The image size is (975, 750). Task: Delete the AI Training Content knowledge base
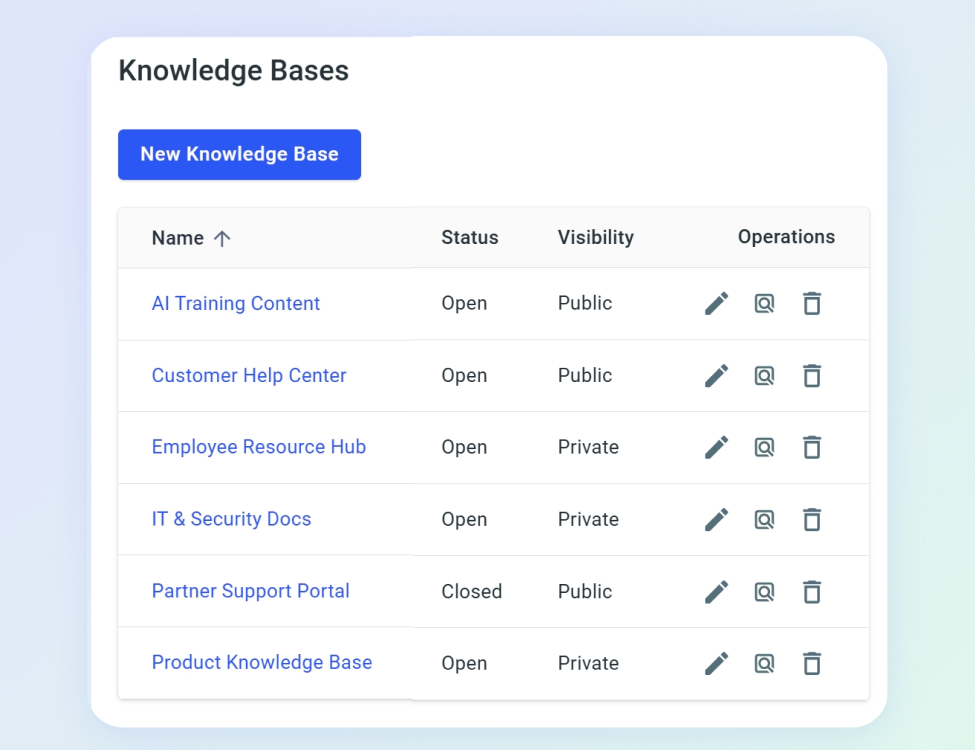[811, 303]
